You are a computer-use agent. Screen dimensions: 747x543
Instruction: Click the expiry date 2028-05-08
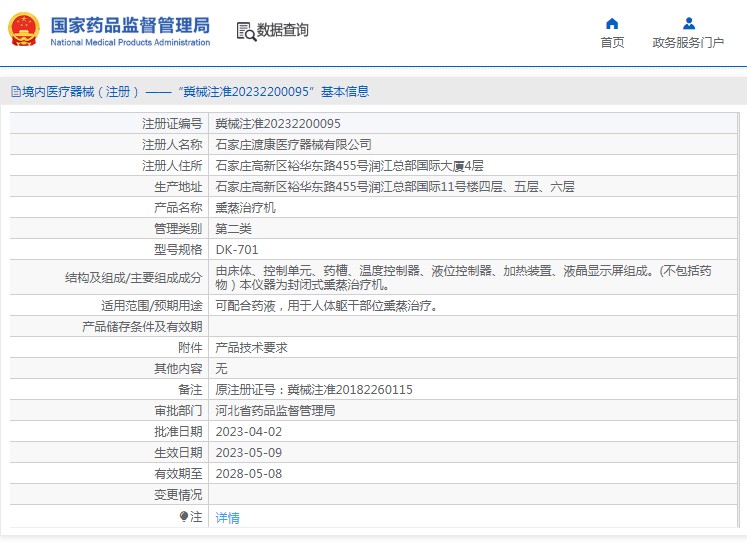point(249,474)
